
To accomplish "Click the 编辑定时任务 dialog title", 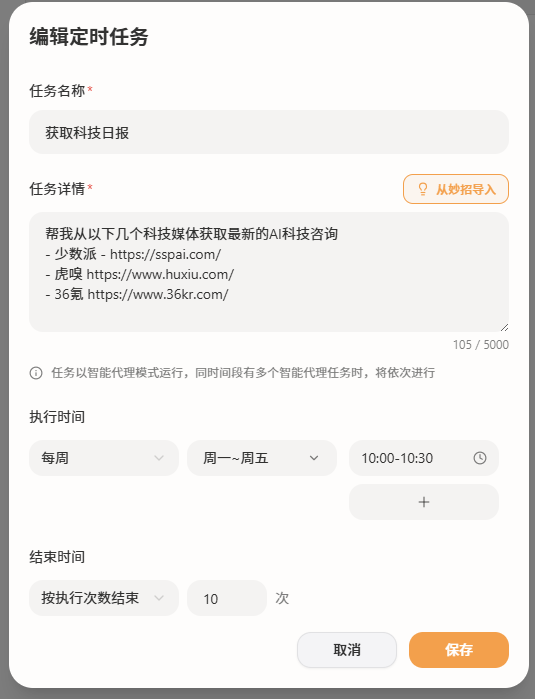I will click(x=89, y=37).
